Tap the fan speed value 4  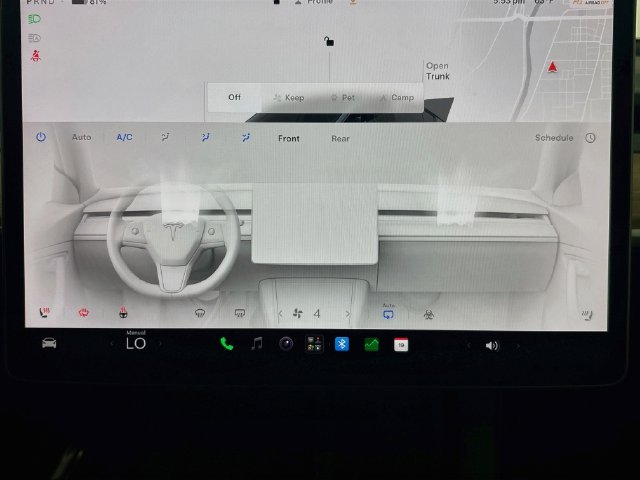pyautogui.click(x=317, y=313)
